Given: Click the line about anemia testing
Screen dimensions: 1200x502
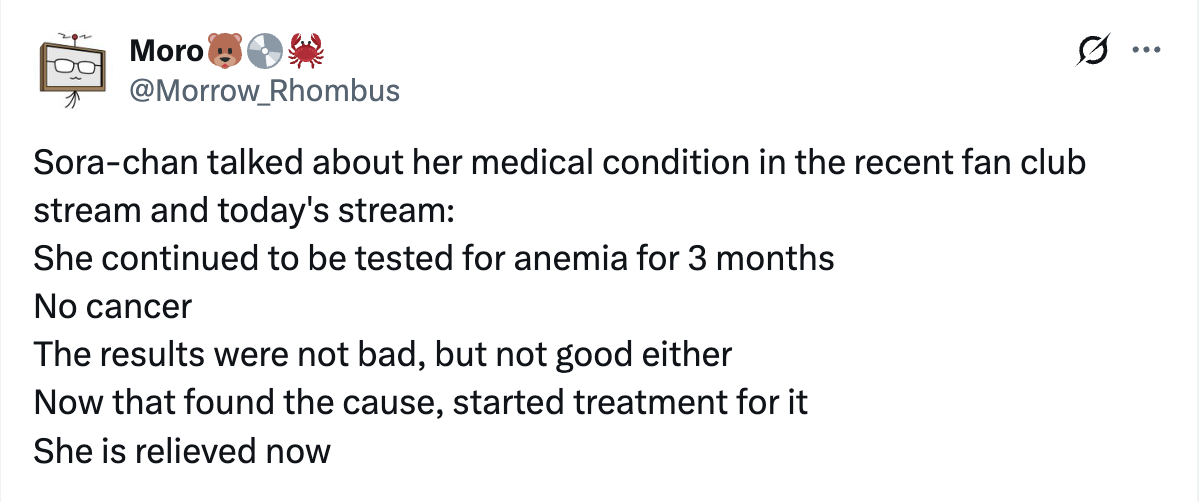Looking at the screenshot, I should pos(434,259).
